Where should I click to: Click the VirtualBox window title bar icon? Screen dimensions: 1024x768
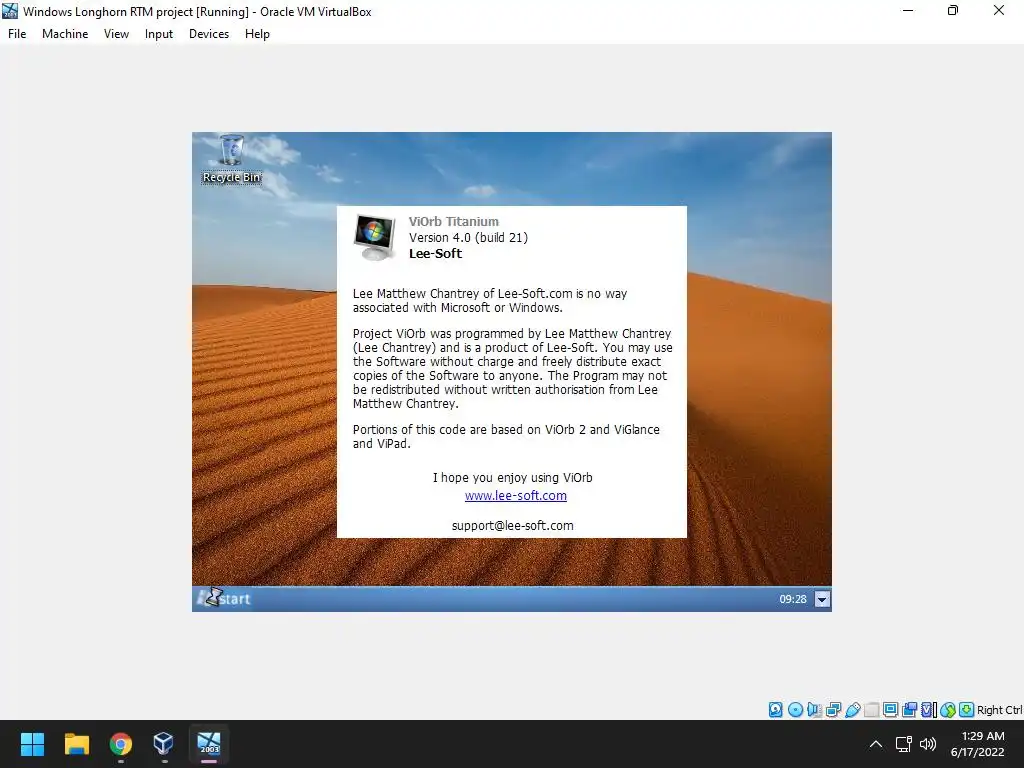10,11
